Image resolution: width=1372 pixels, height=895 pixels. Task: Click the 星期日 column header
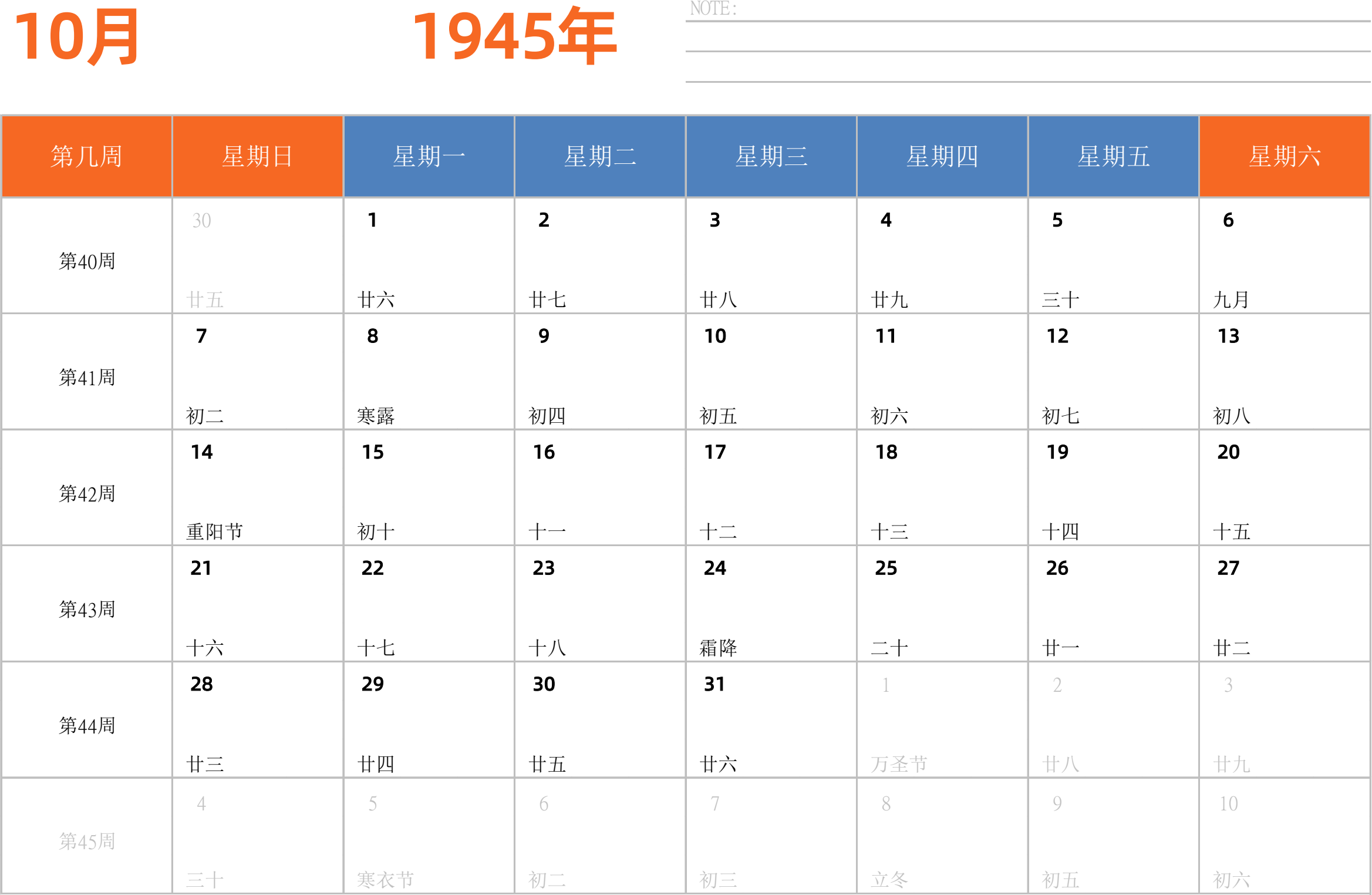[257, 156]
